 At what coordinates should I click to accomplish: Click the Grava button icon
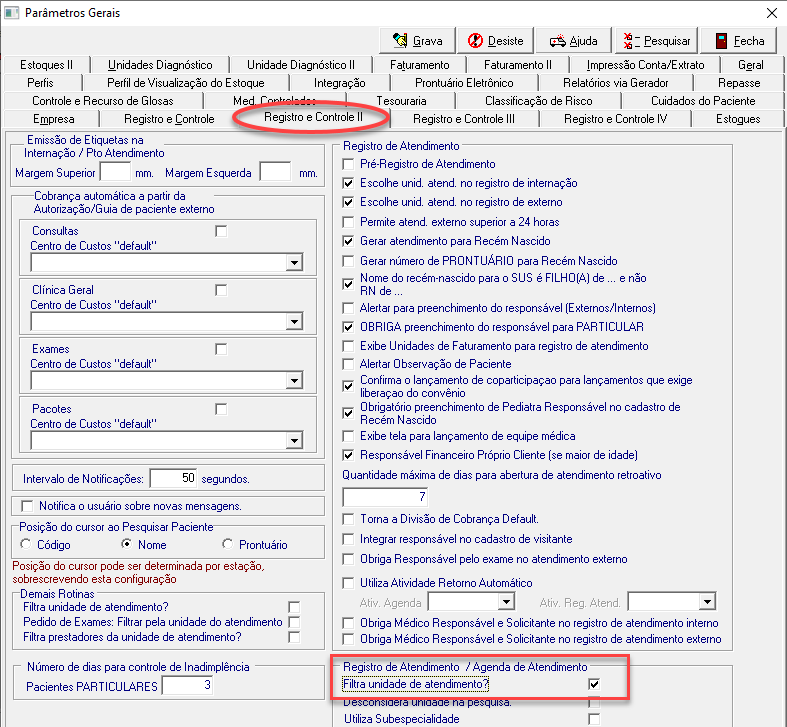400,40
